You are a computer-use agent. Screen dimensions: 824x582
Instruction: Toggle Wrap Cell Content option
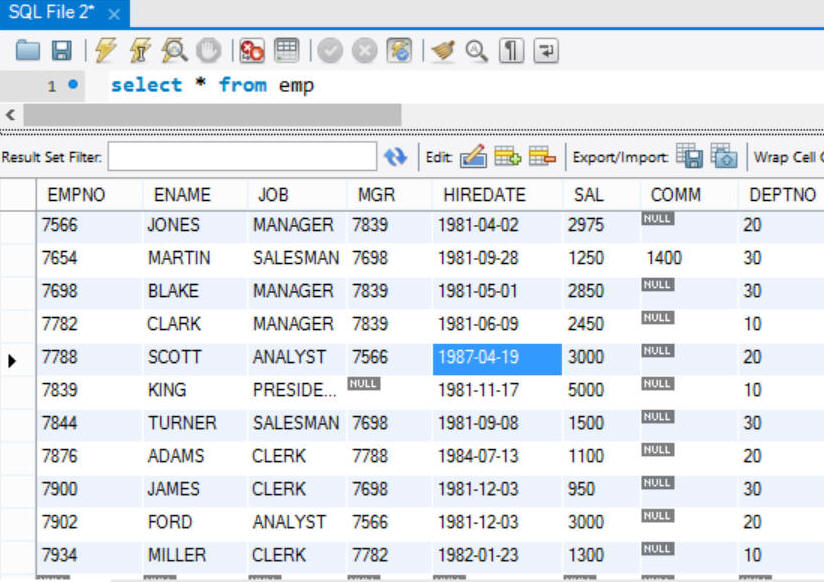click(x=788, y=157)
